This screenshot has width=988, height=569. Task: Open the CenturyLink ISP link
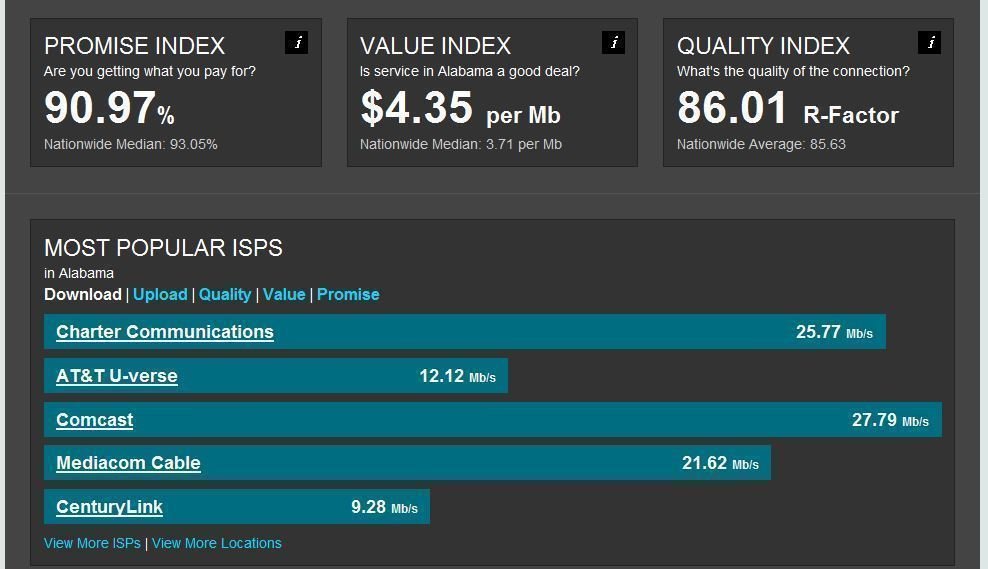tap(109, 507)
